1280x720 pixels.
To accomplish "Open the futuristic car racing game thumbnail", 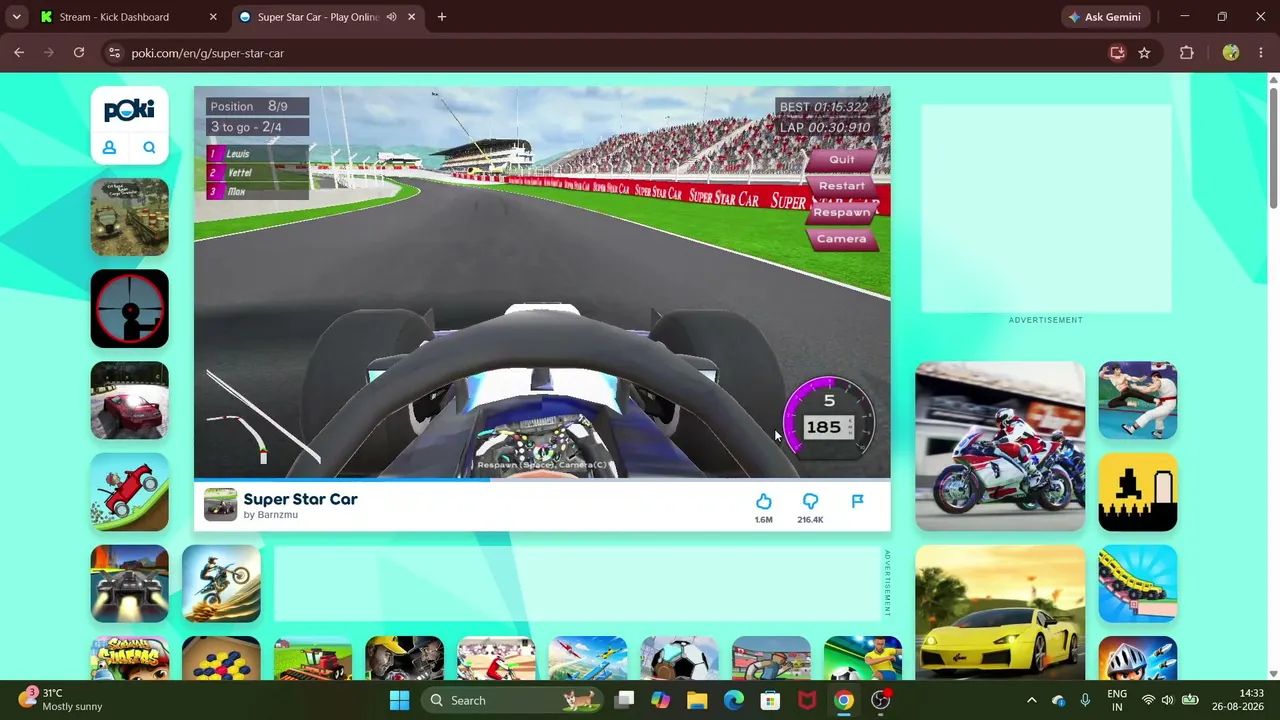I will click(x=130, y=584).
